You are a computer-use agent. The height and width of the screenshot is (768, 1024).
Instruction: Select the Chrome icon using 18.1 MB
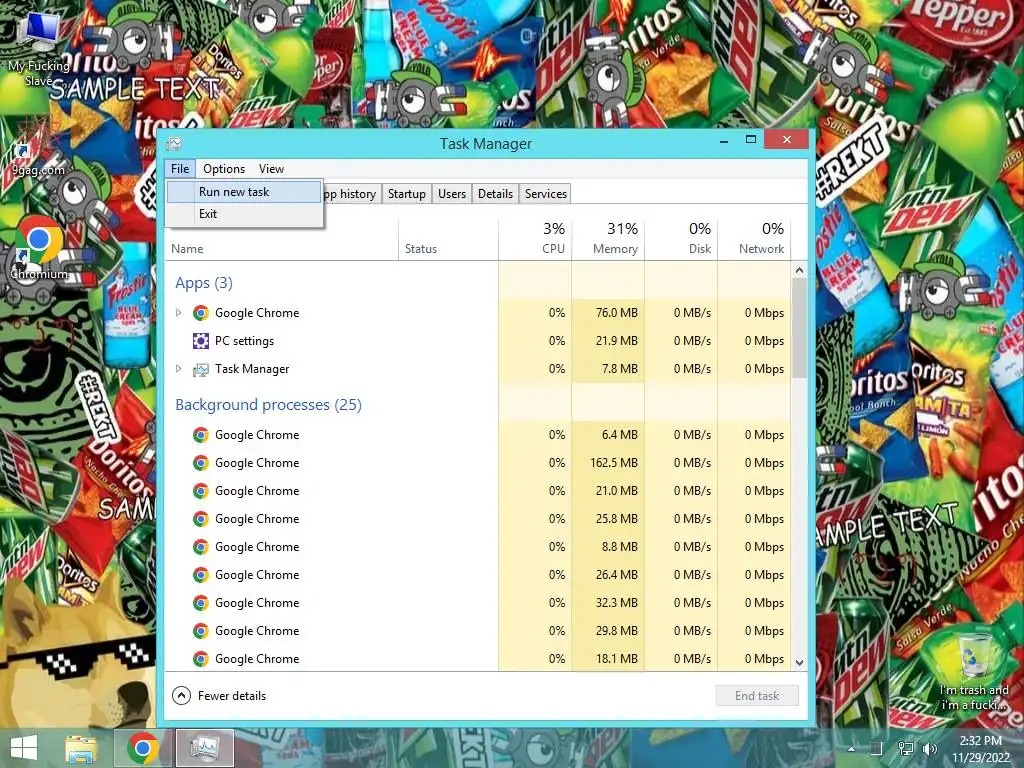click(x=200, y=659)
